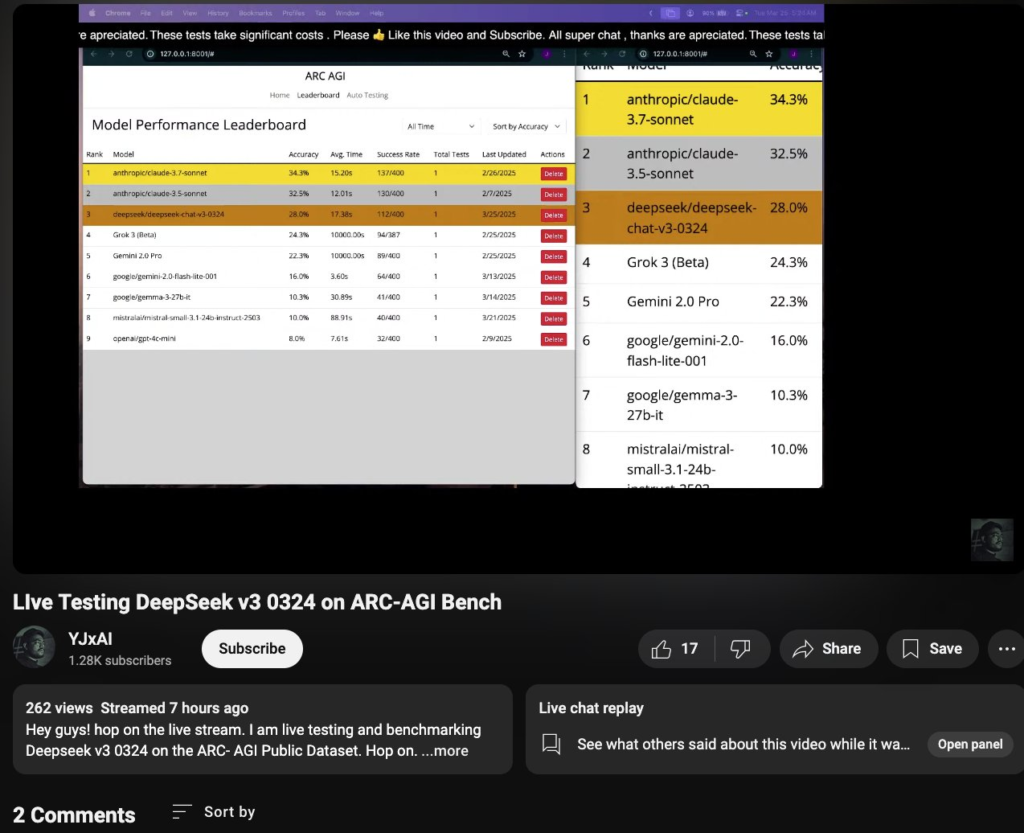This screenshot has width=1024, height=833.
Task: Click the site info icon in the right address bar
Action: pyautogui.click(x=643, y=54)
